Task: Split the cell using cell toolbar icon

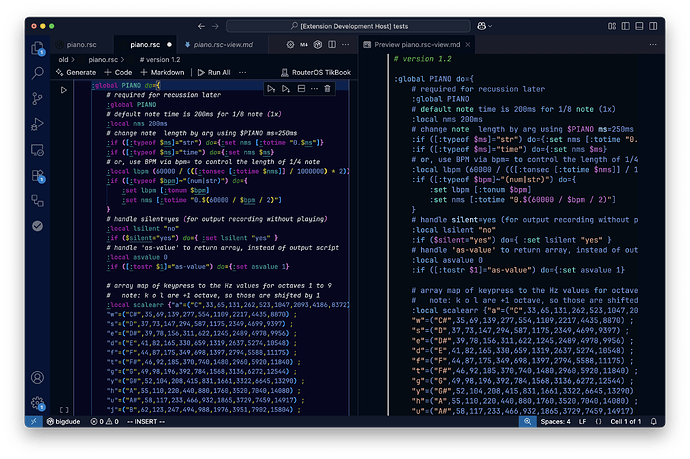Action: click(301, 89)
